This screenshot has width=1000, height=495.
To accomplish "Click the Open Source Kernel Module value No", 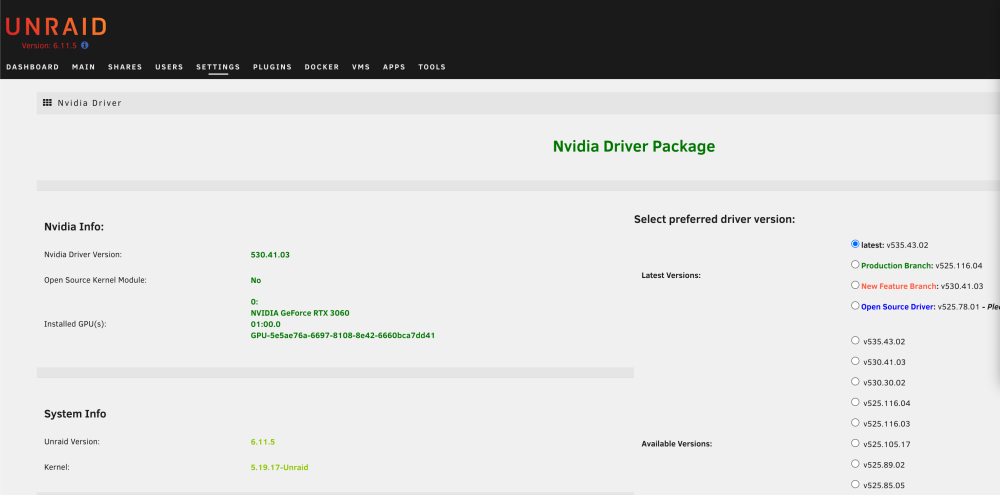I will pos(256,280).
